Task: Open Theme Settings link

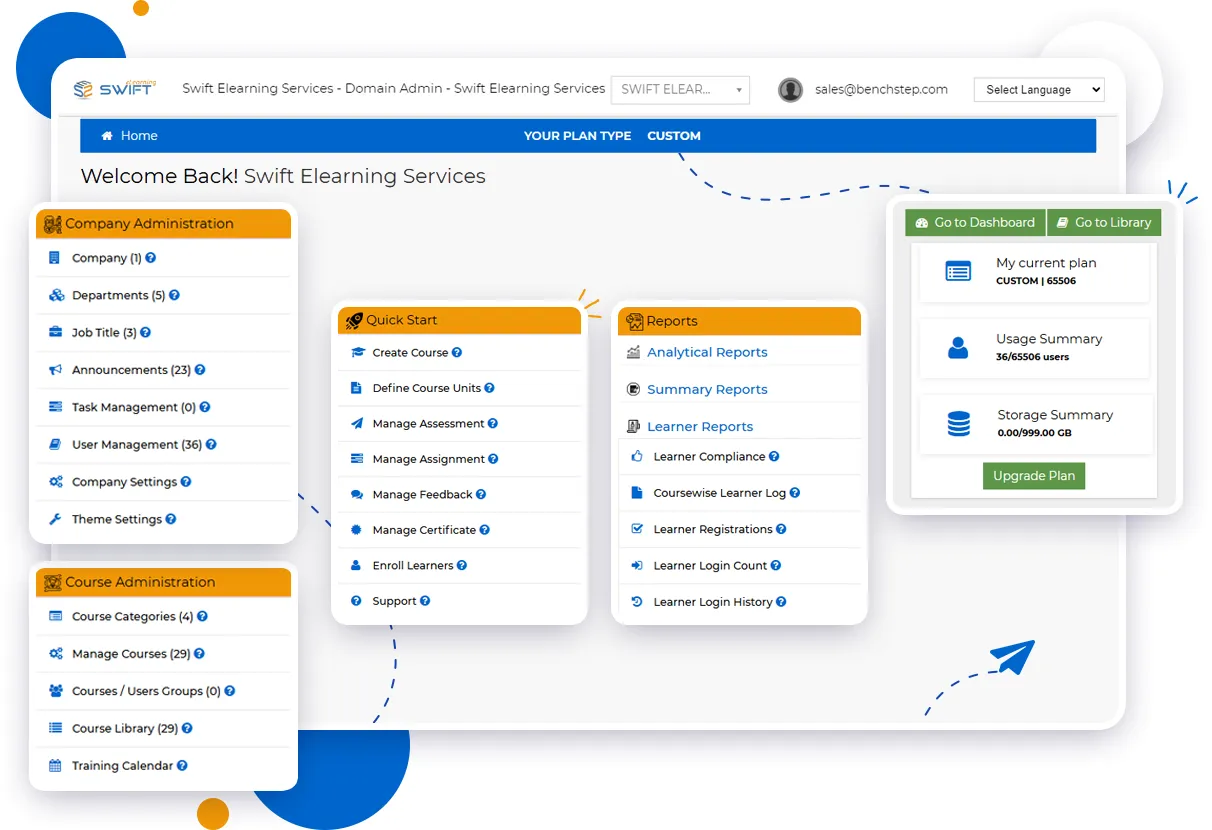Action: (117, 519)
